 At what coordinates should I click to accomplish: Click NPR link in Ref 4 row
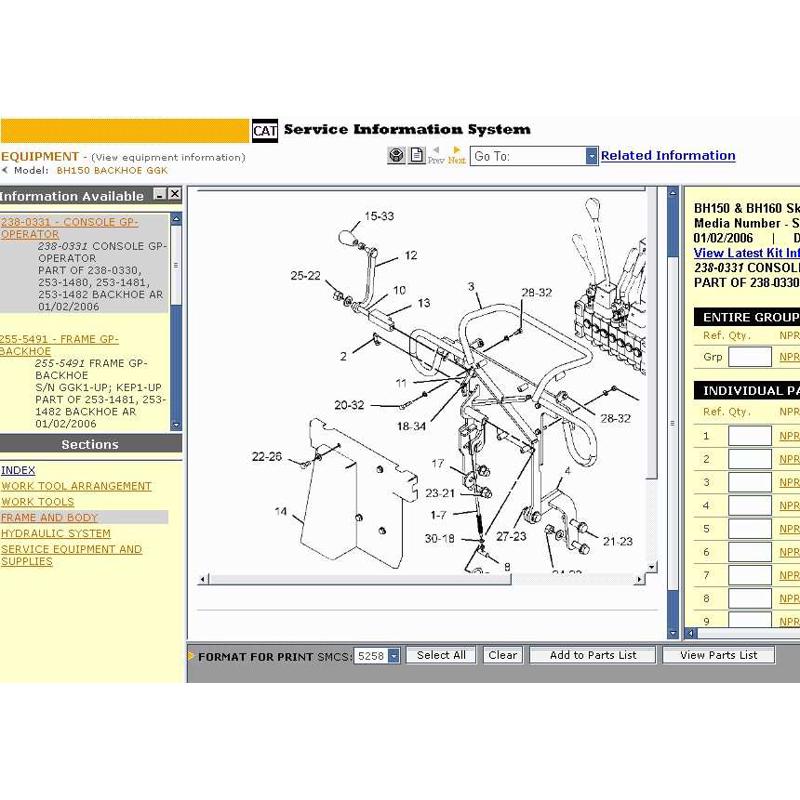point(789,506)
